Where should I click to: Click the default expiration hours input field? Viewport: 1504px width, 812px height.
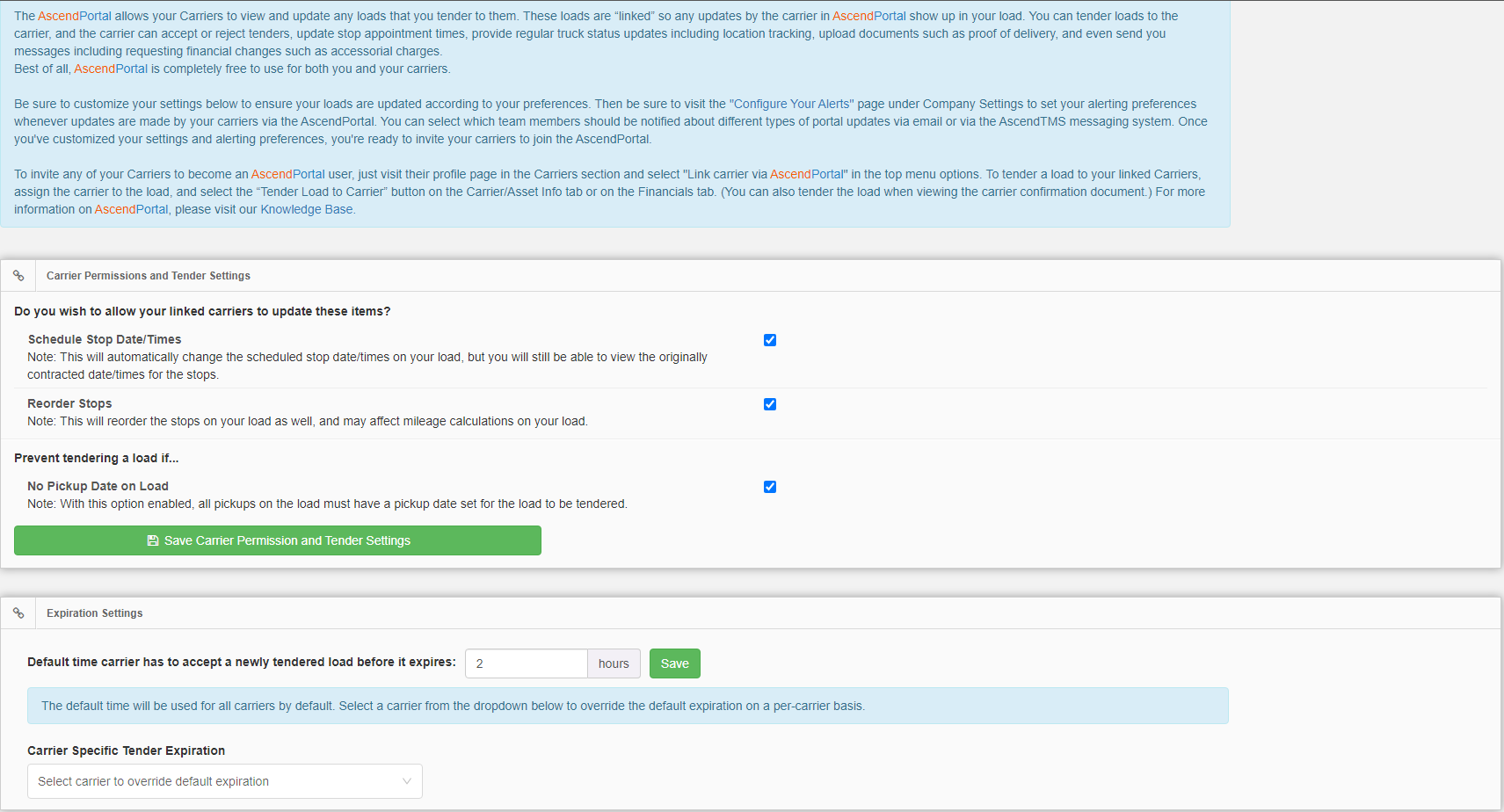click(x=527, y=663)
